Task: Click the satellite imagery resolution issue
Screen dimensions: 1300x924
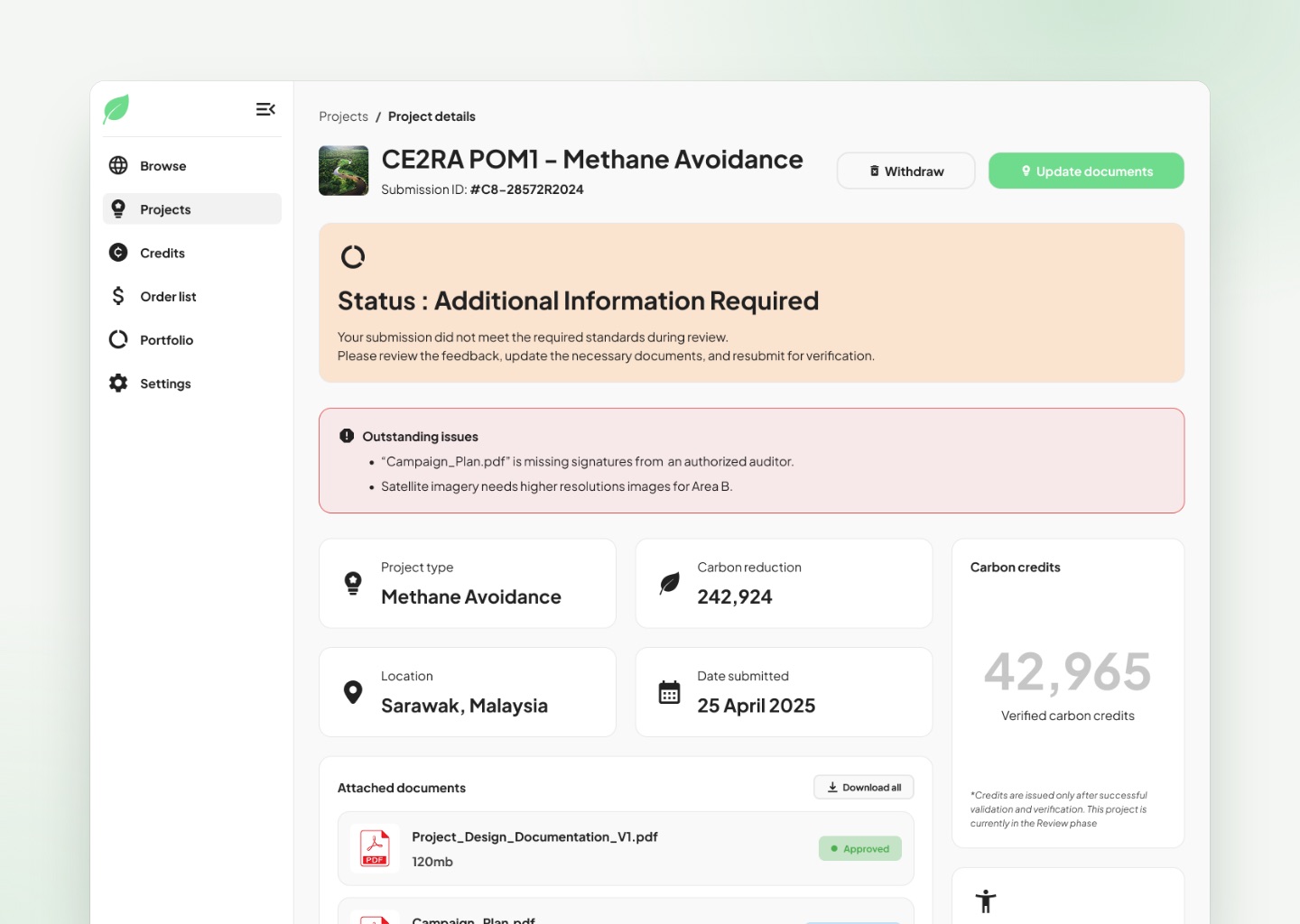Action: point(556,486)
